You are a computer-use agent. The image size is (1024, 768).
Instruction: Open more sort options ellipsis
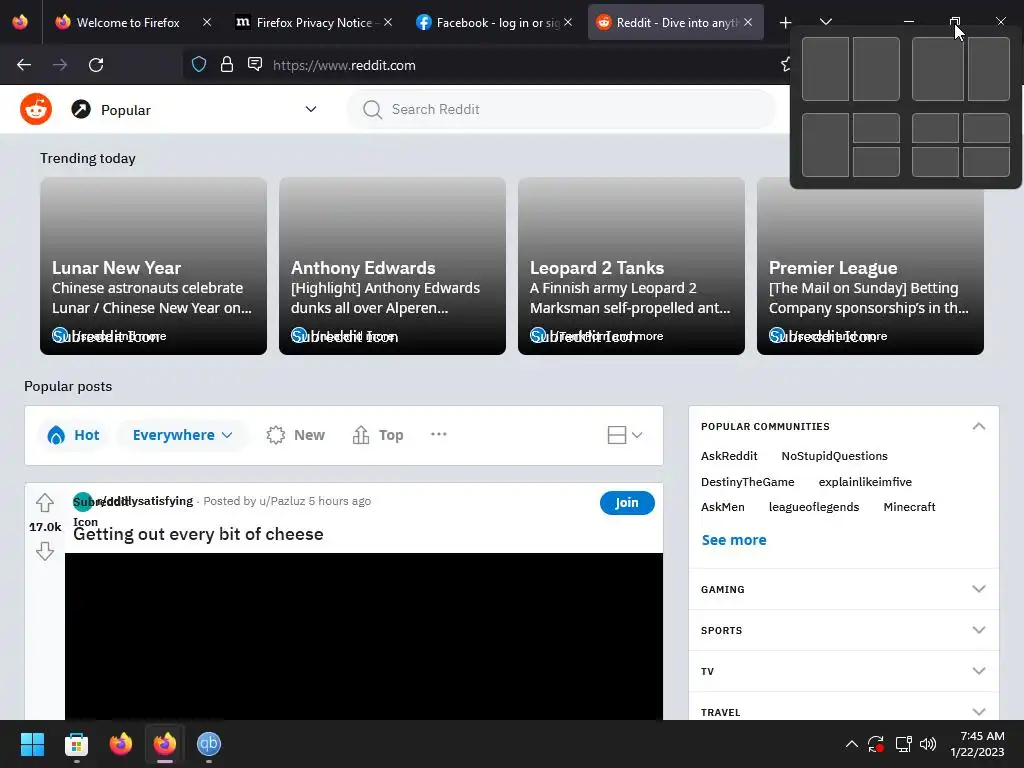(x=439, y=434)
